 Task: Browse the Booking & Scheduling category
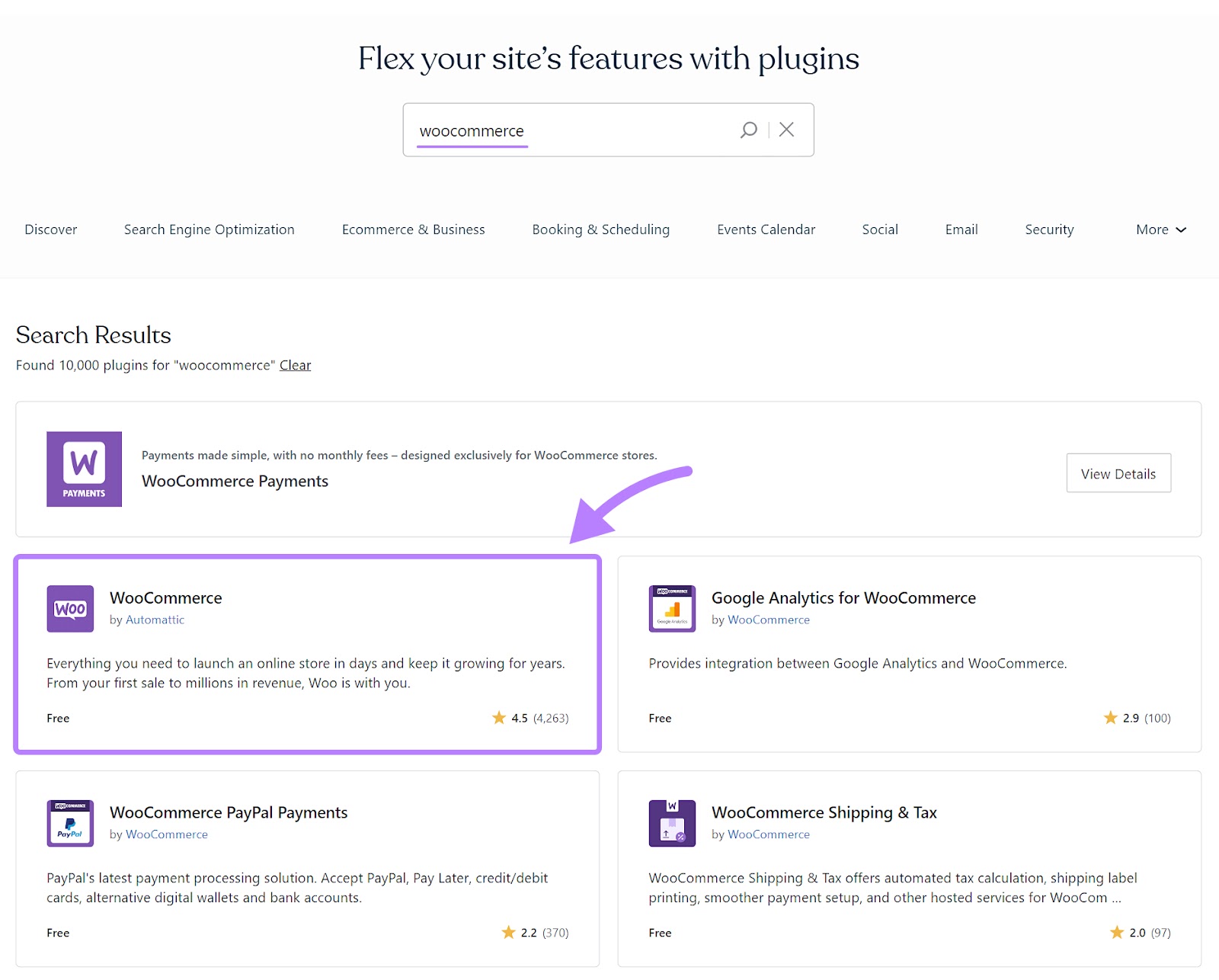point(600,229)
